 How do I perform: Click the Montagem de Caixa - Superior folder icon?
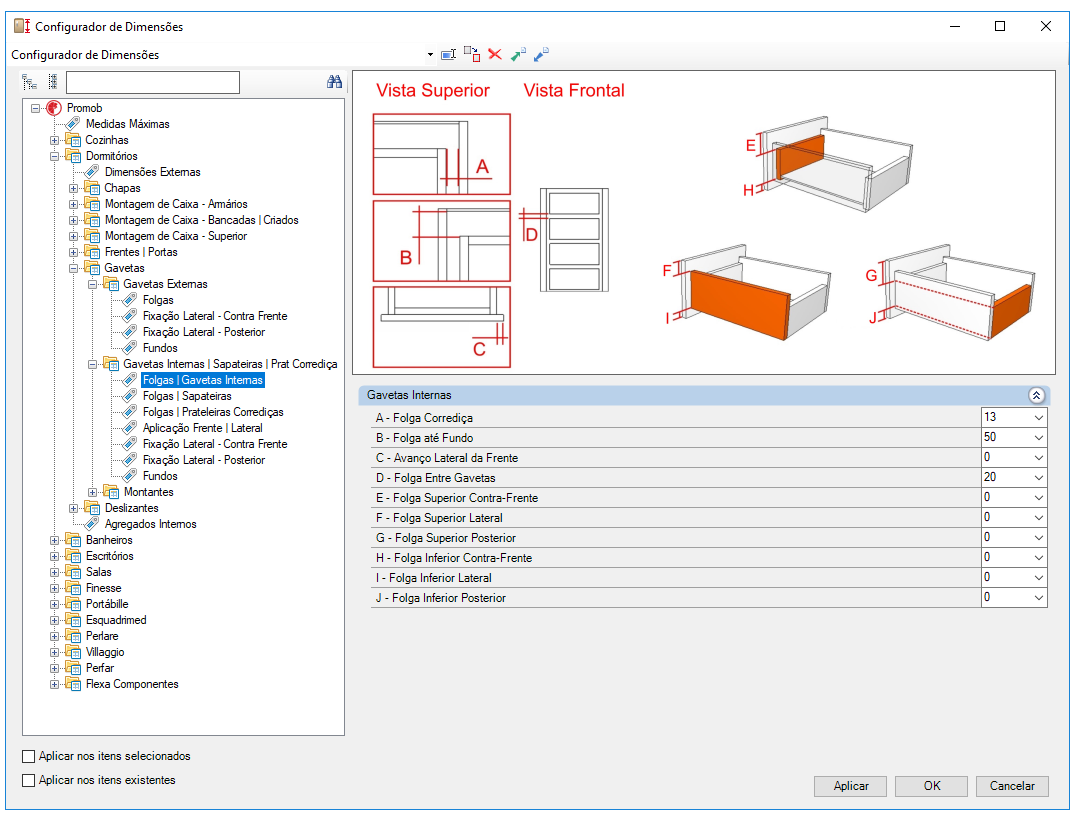pyautogui.click(x=92, y=236)
